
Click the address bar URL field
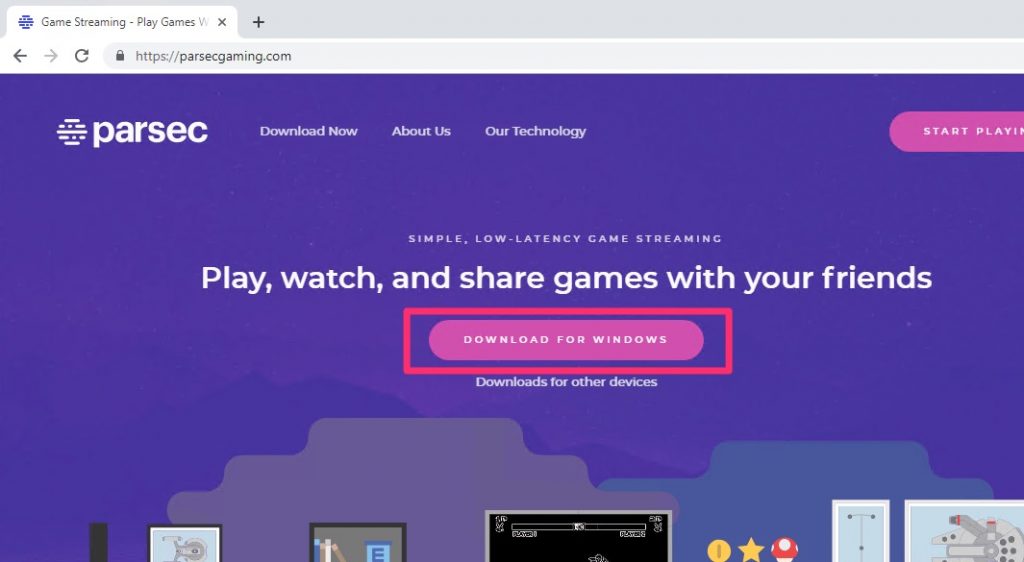(562, 56)
